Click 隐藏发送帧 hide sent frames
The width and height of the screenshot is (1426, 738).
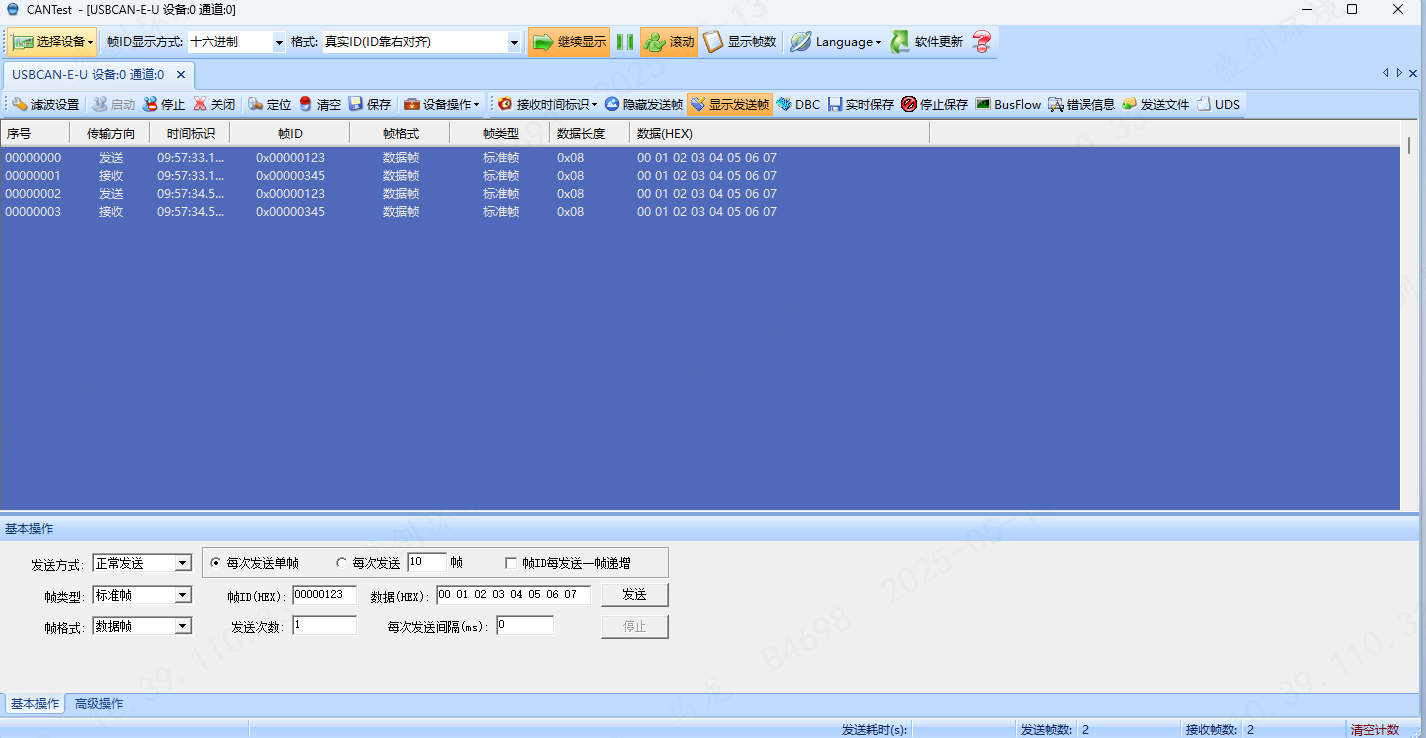[644, 104]
